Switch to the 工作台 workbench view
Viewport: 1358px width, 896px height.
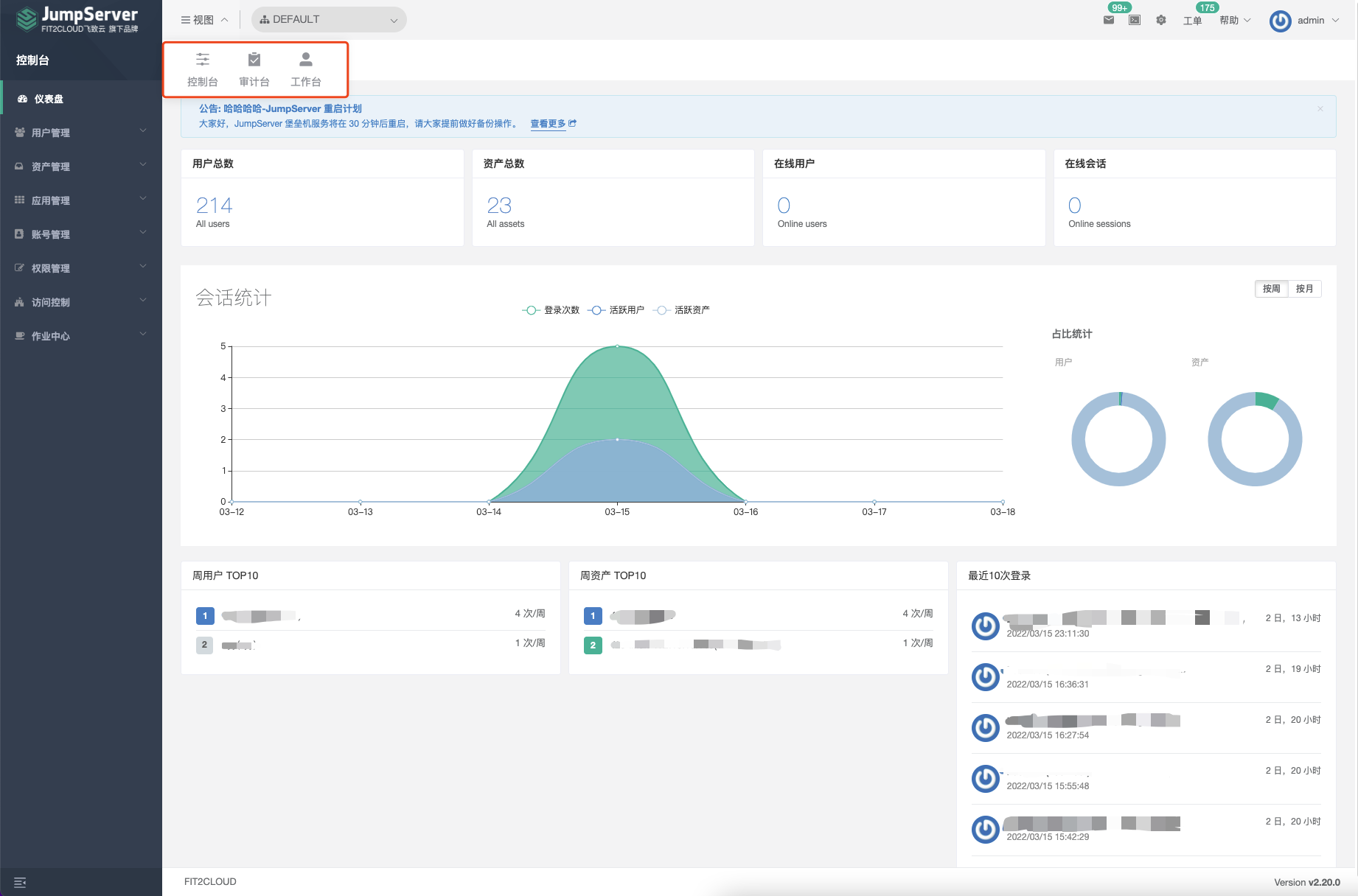pos(306,69)
